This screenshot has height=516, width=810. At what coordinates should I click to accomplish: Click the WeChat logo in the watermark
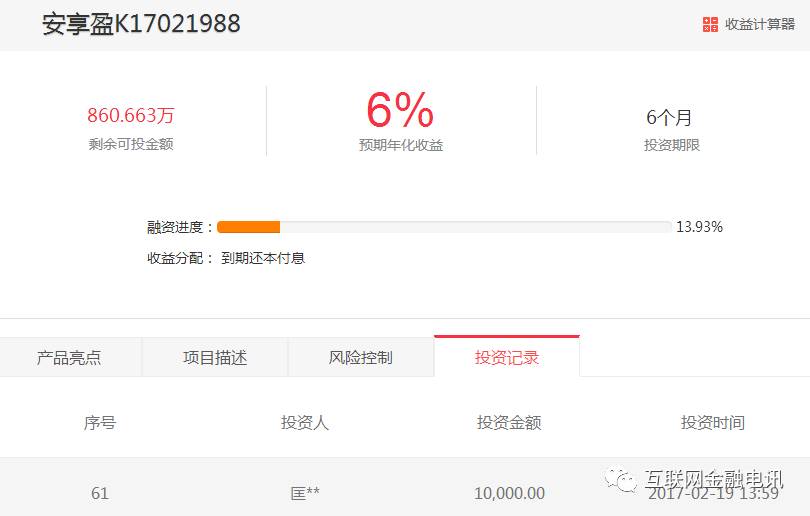pos(620,480)
